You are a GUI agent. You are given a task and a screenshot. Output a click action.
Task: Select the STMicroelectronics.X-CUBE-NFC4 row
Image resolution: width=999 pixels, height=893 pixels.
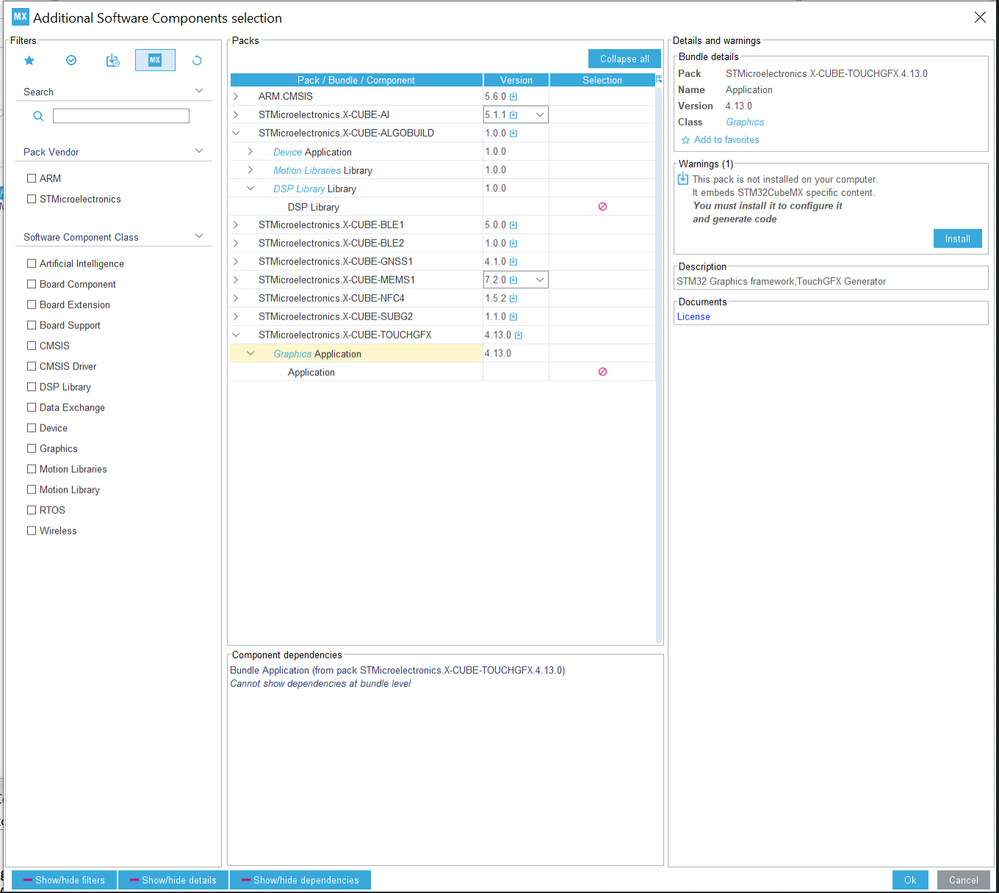click(443, 299)
